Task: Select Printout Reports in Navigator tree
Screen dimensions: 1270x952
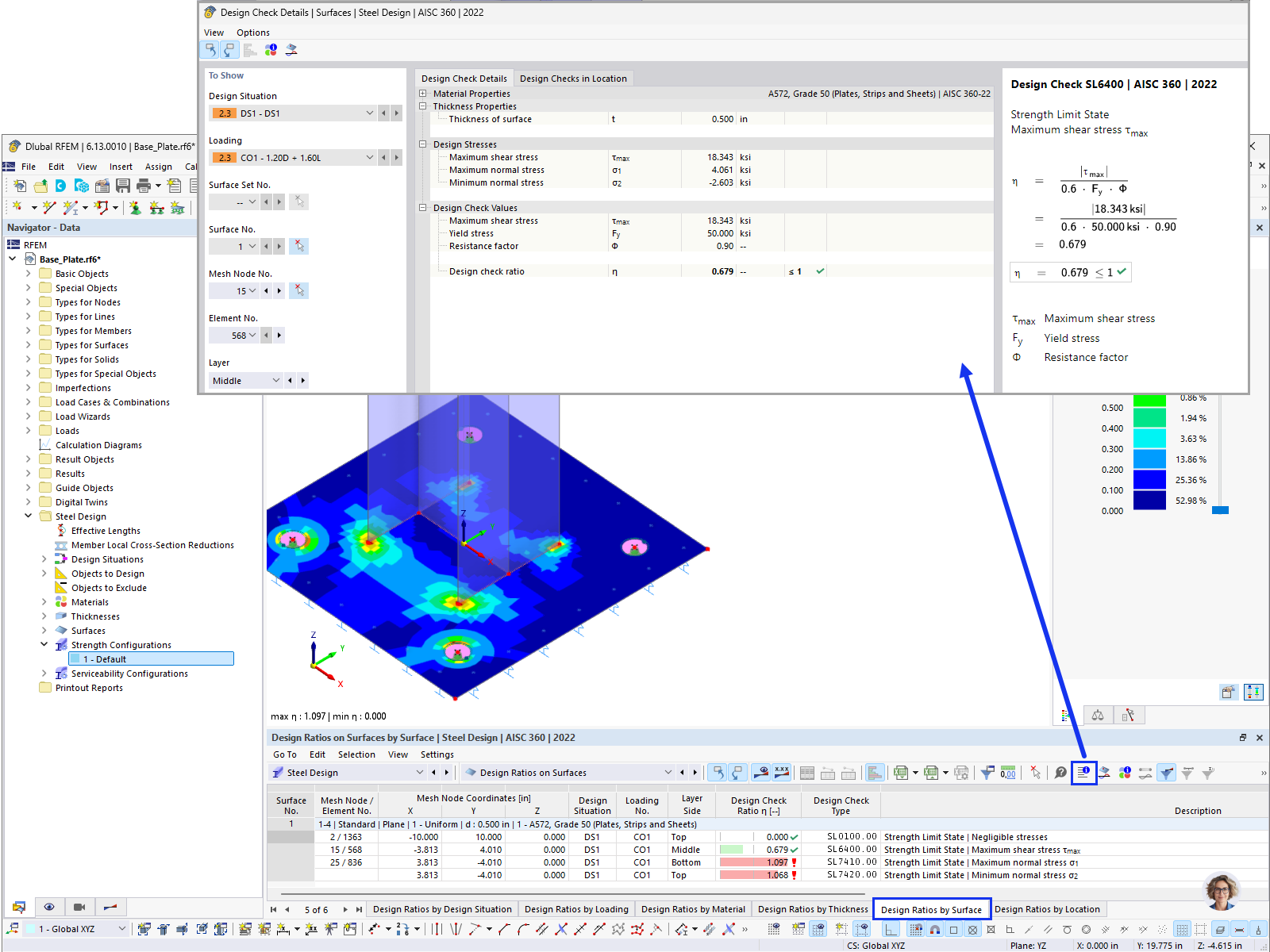Action: coord(89,688)
